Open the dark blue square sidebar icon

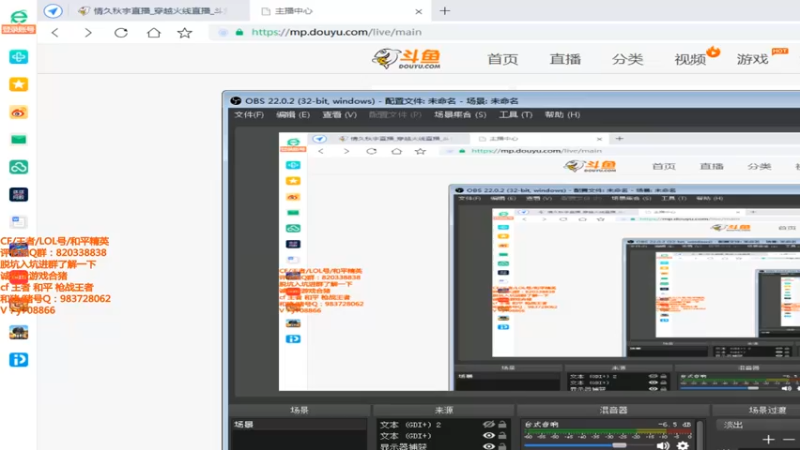pos(18,194)
